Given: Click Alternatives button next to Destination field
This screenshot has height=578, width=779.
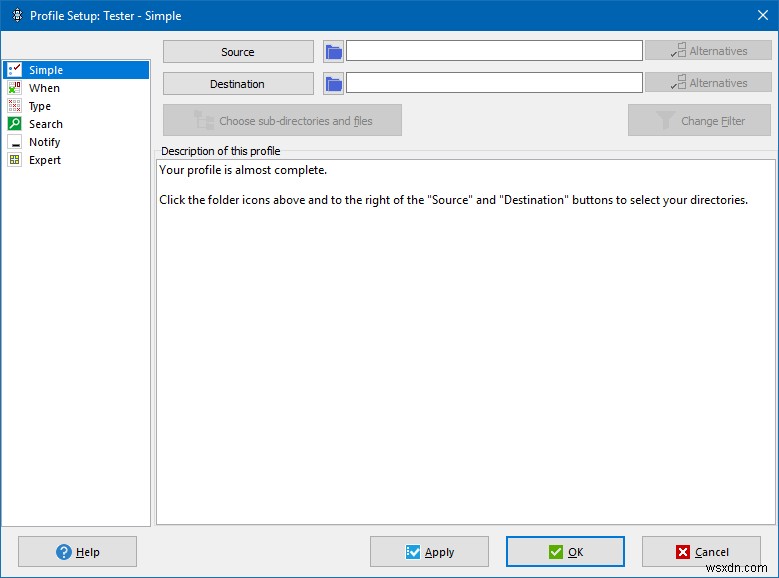Looking at the screenshot, I should (x=708, y=83).
